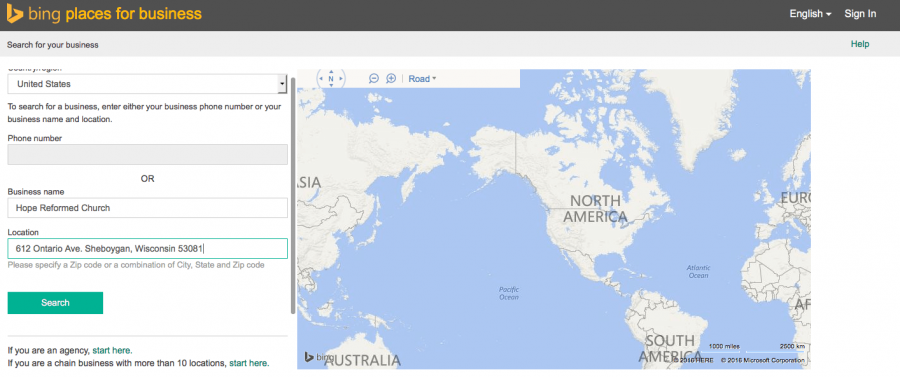Viewport: 900px width, 377px height.
Task: Click 'SOUTH AMERICA' label on map
Action: pyautogui.click(x=670, y=349)
